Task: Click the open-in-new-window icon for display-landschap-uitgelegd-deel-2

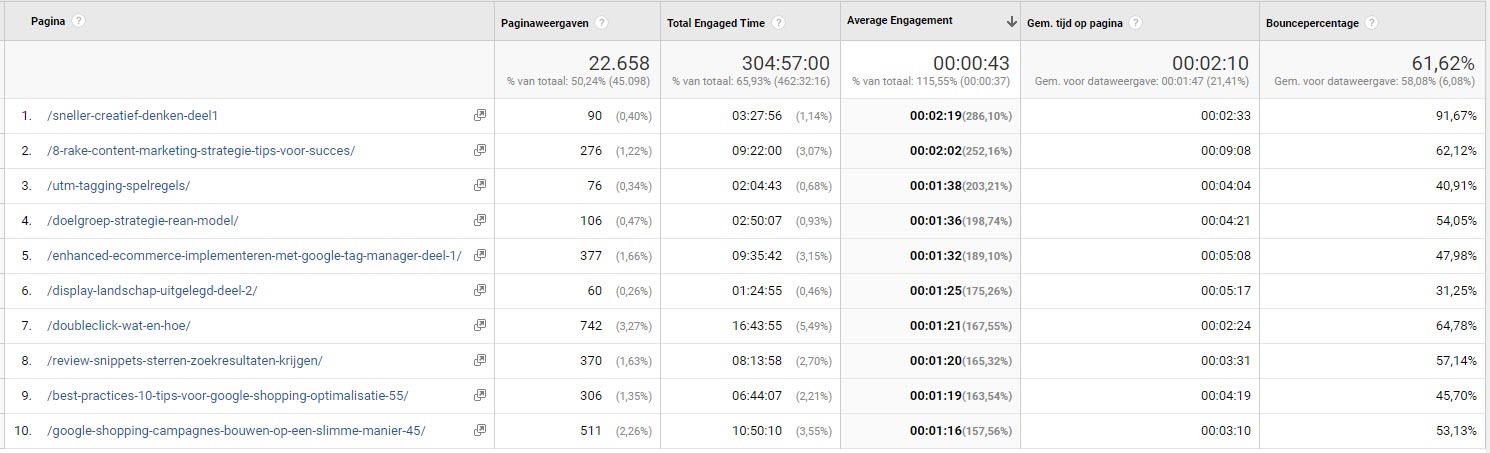Action: (480, 290)
